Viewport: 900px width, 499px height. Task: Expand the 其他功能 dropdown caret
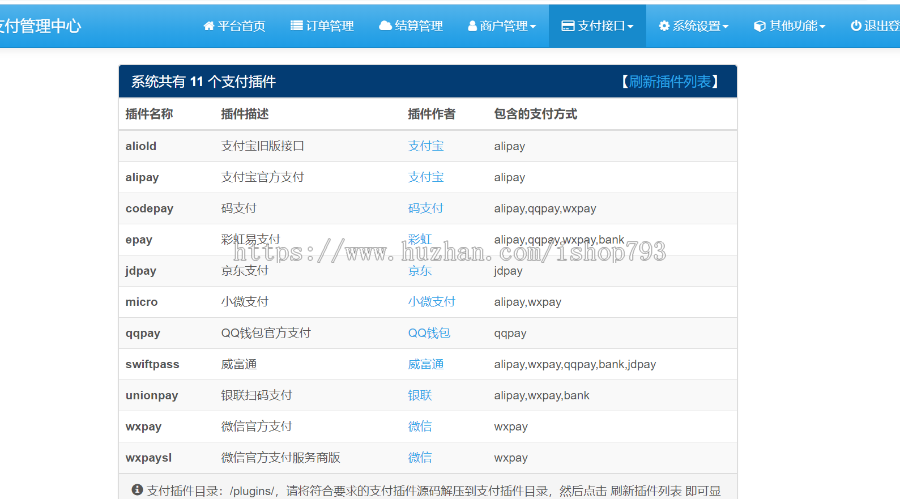coord(822,27)
